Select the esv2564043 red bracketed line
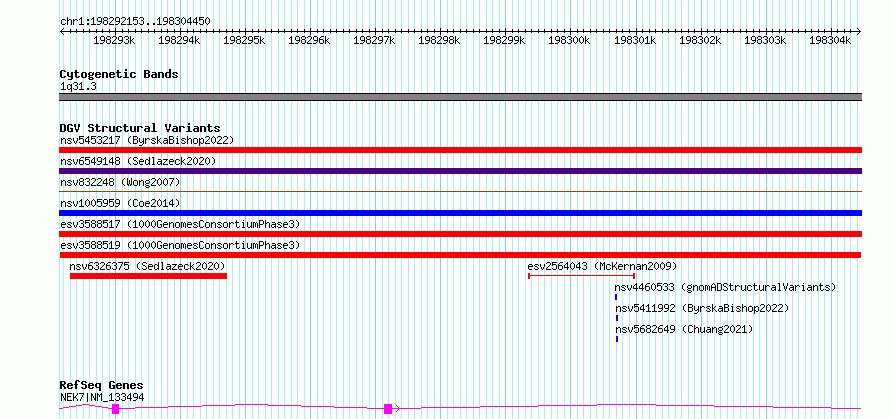The width and height of the screenshot is (890, 419). (582, 276)
